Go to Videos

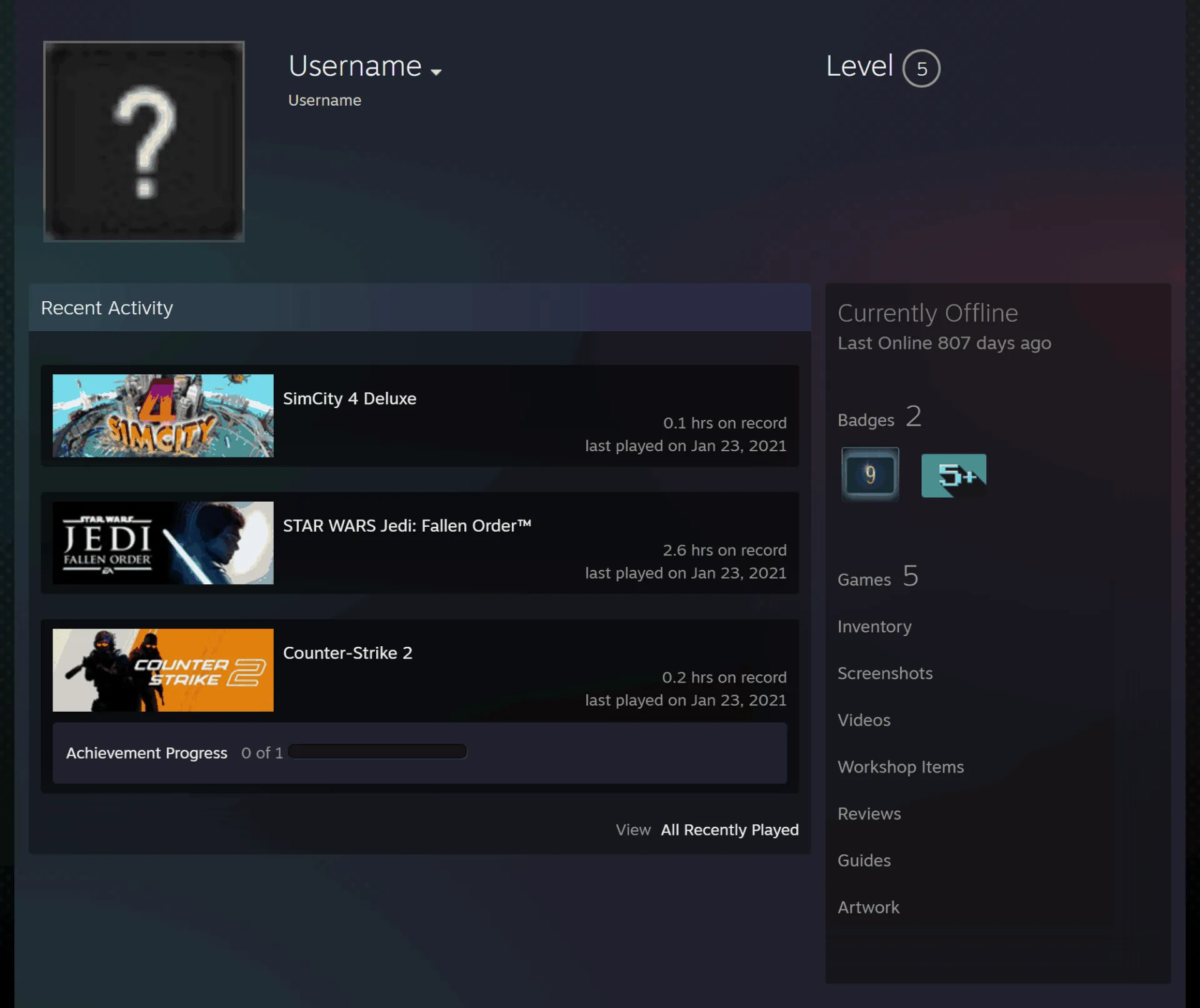click(864, 721)
